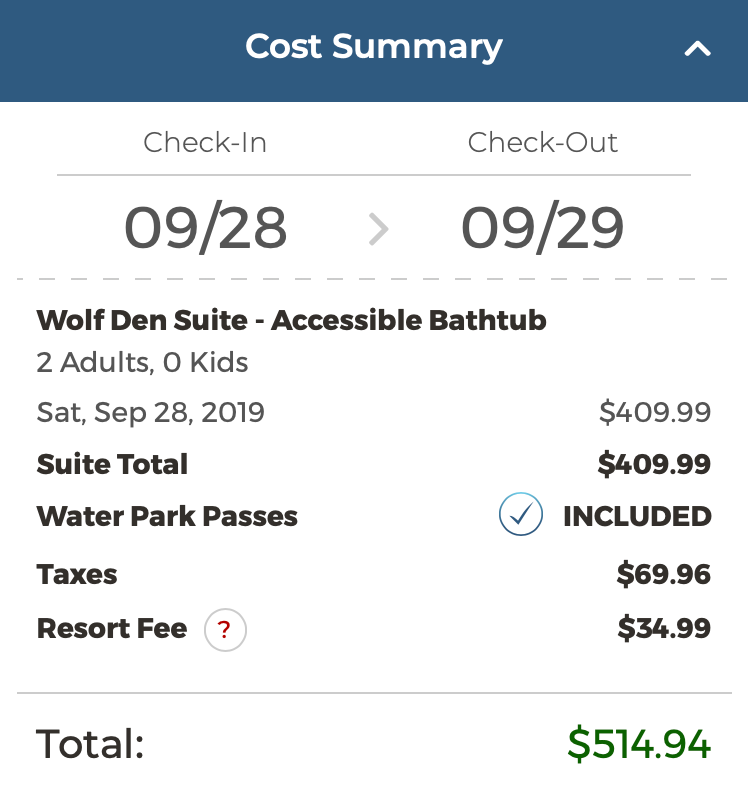This screenshot has height=792, width=748.
Task: Click the Water Park Passes label
Action: (x=167, y=516)
